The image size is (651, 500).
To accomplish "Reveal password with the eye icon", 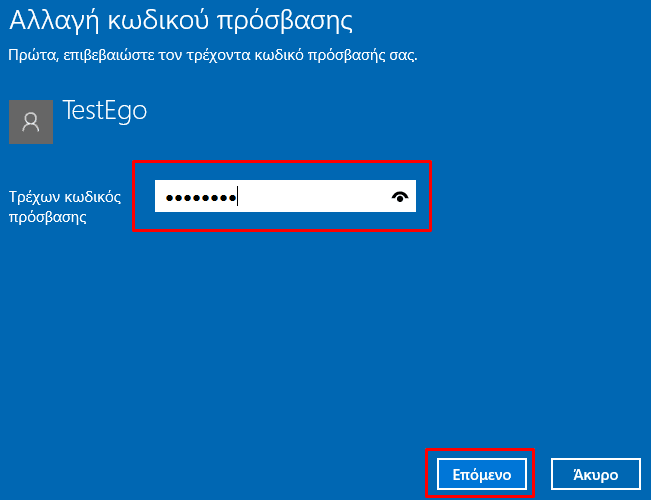I will 400,196.
